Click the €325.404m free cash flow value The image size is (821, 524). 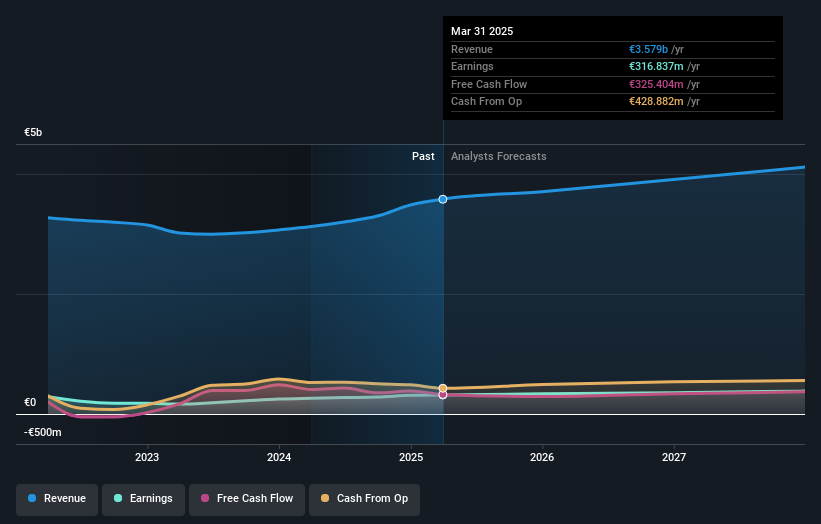tap(656, 84)
